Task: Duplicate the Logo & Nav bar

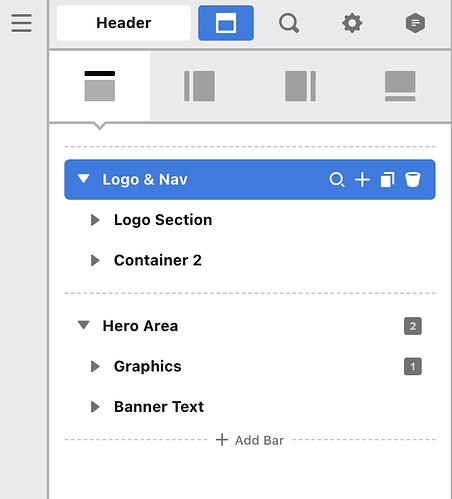Action: click(x=387, y=180)
